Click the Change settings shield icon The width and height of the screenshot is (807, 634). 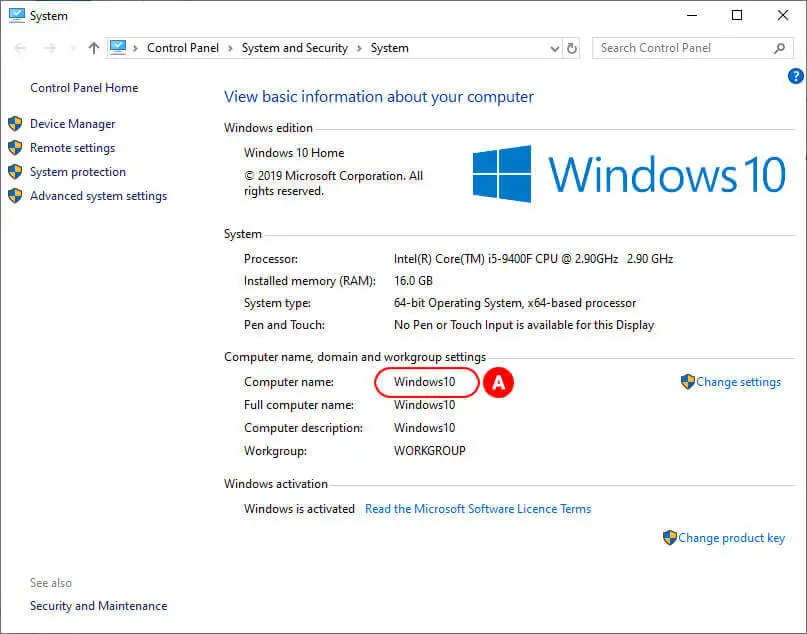[x=688, y=381]
